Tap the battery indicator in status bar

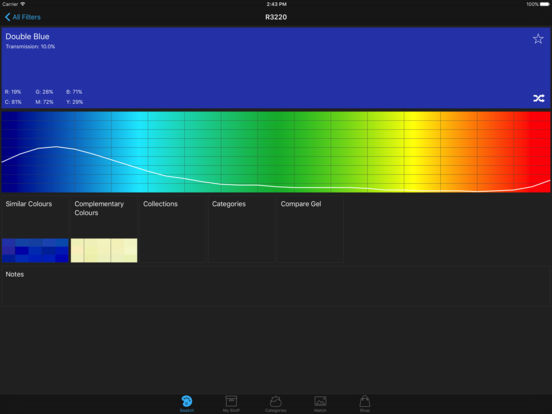pos(544,4)
